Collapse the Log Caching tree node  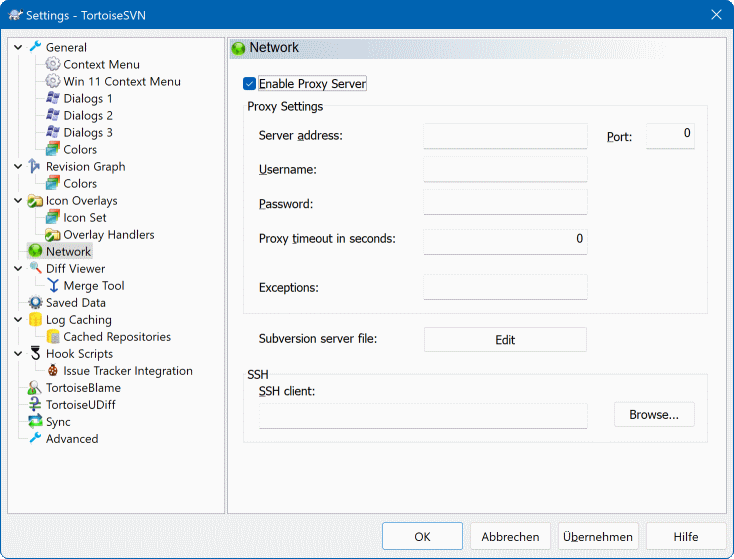pyautogui.click(x=18, y=319)
